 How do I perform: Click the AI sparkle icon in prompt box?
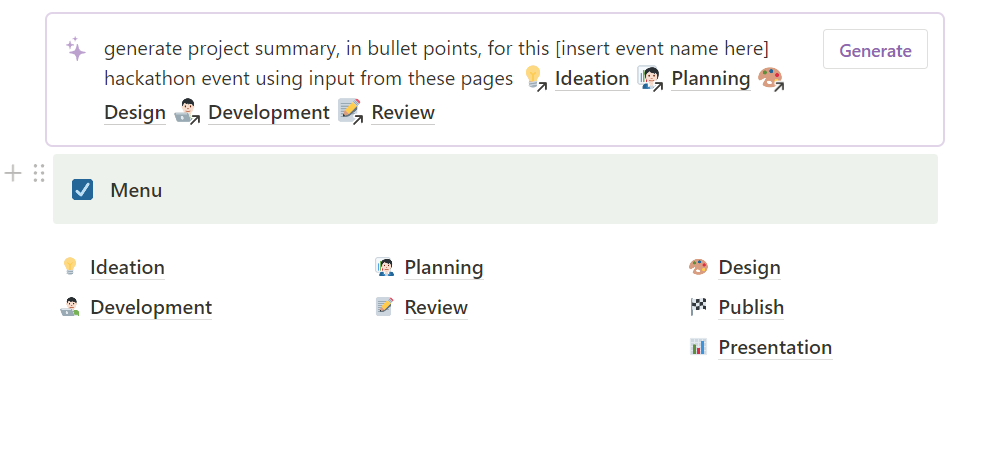tap(76, 49)
